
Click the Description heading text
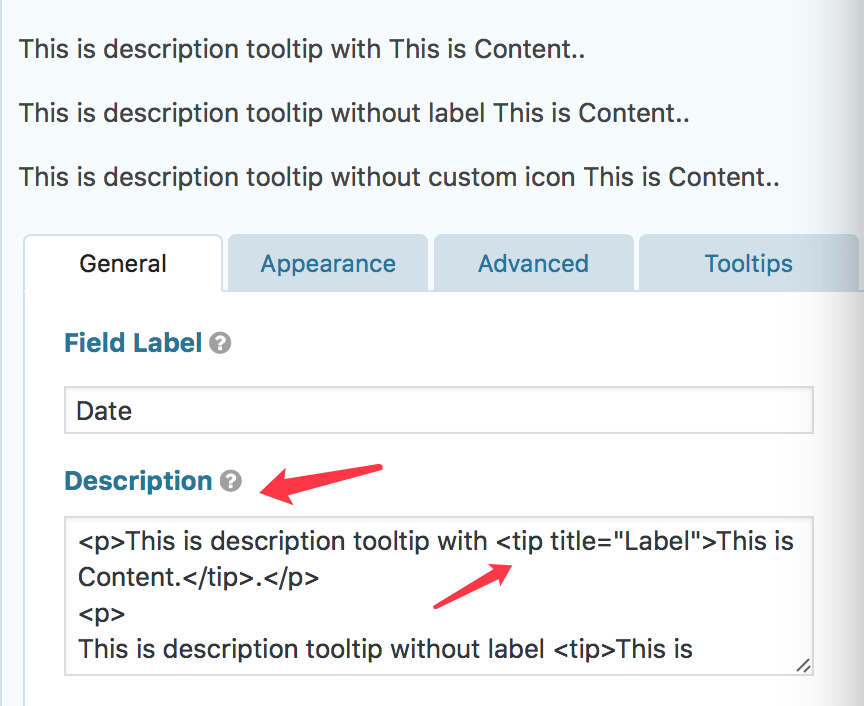138,482
